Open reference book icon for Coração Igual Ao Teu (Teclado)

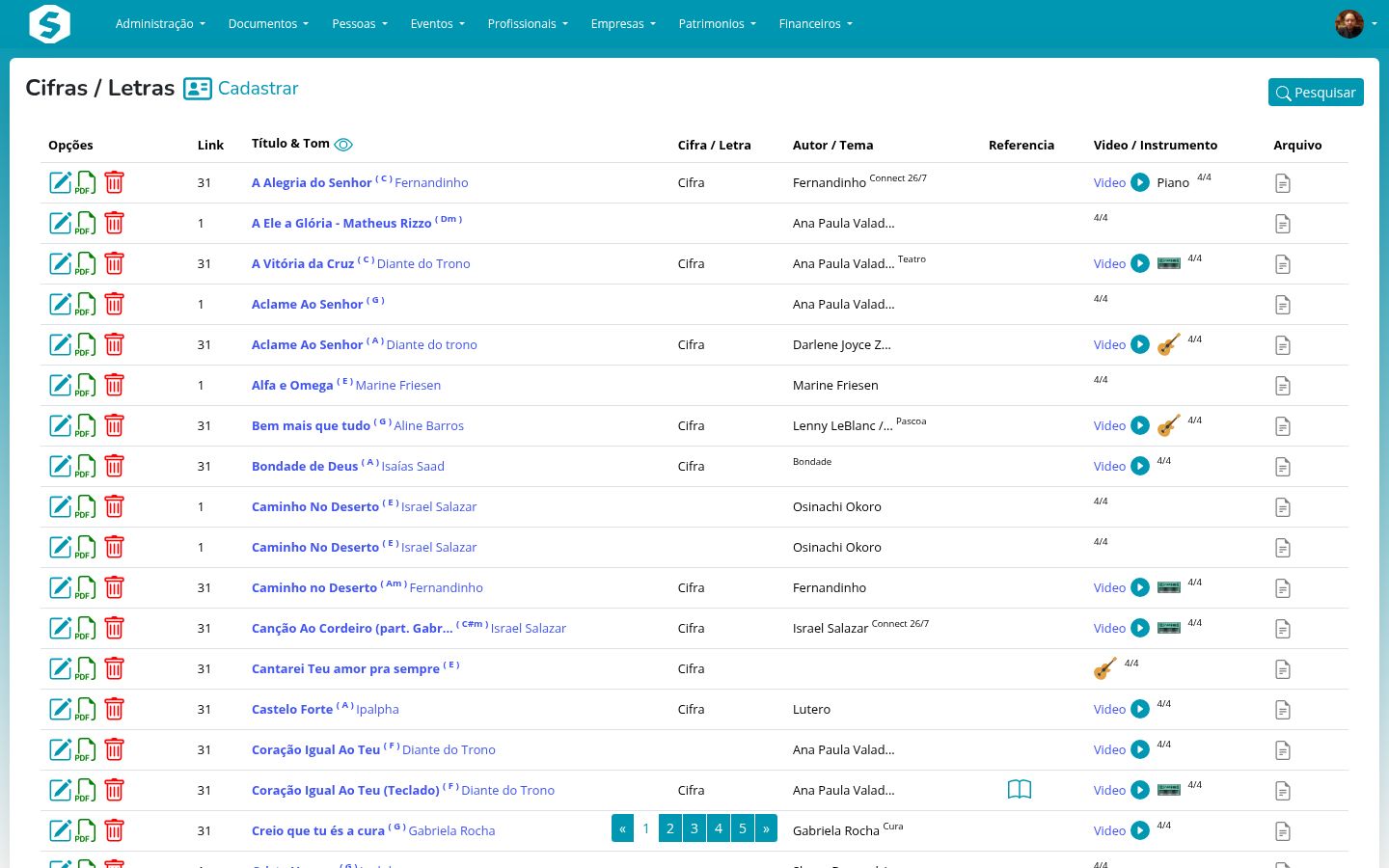point(1020,790)
